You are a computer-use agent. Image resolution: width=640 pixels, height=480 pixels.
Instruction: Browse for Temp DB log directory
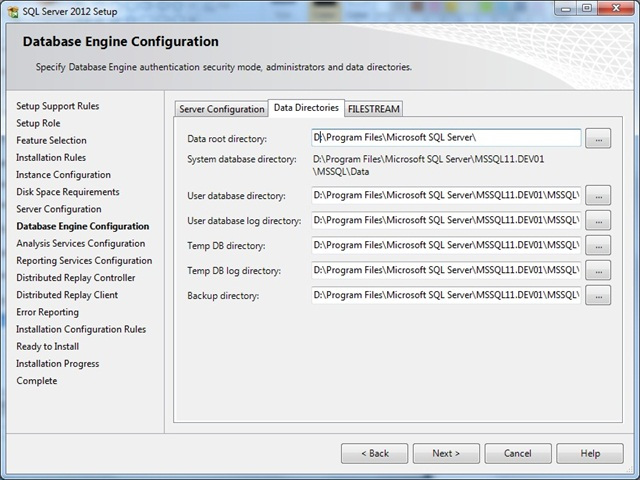[598, 270]
